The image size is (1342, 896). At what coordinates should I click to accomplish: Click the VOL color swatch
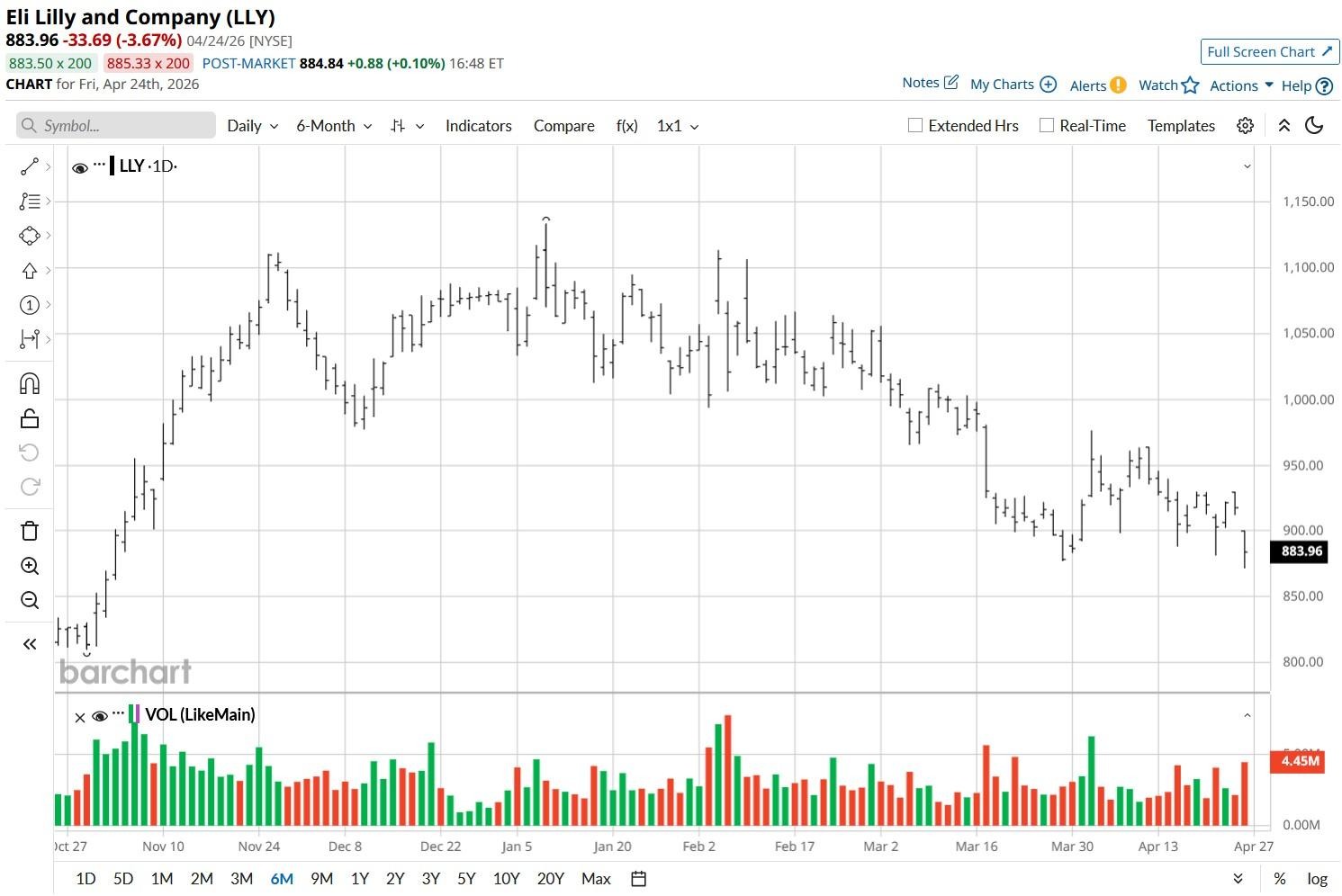pyautogui.click(x=135, y=714)
